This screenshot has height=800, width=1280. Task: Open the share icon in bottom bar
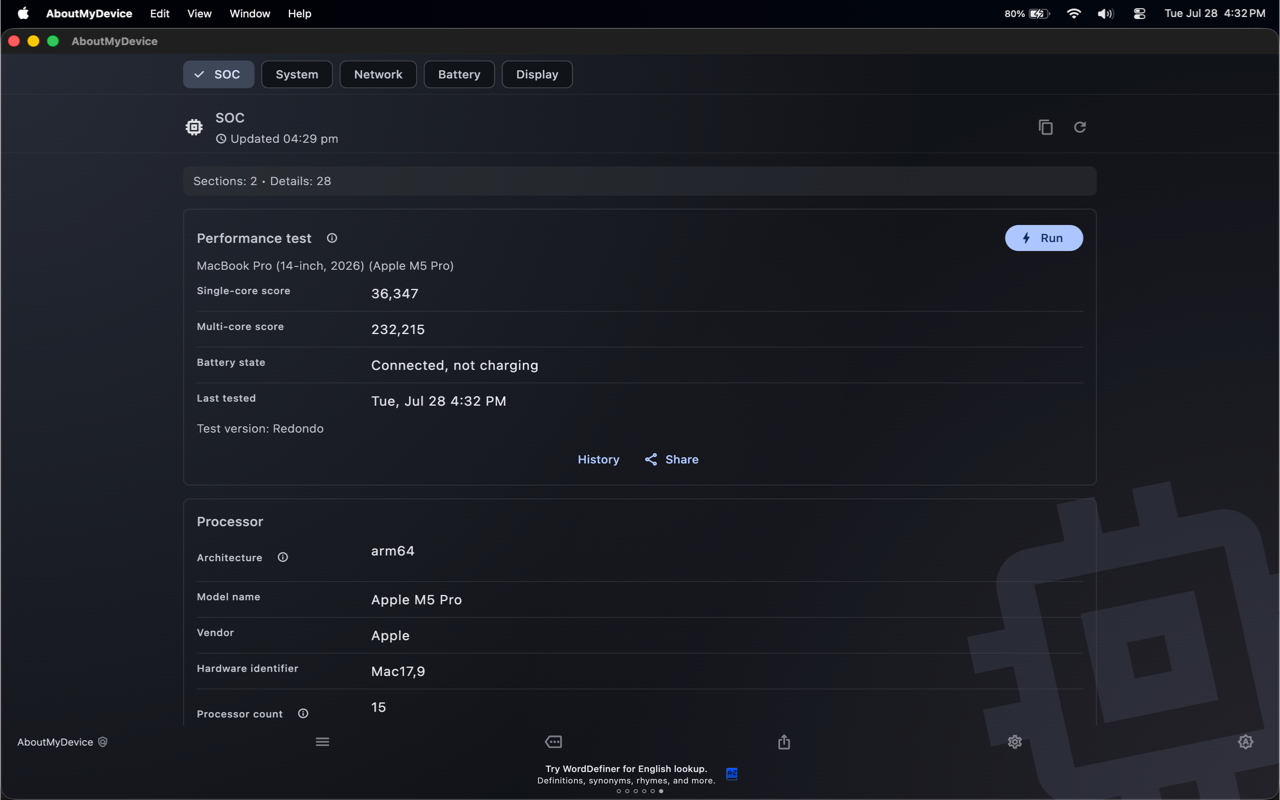point(784,742)
